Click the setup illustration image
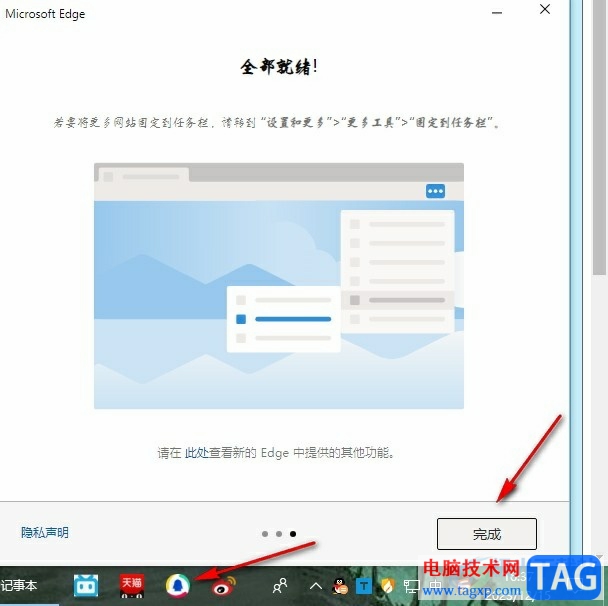This screenshot has width=608, height=606. point(279,286)
